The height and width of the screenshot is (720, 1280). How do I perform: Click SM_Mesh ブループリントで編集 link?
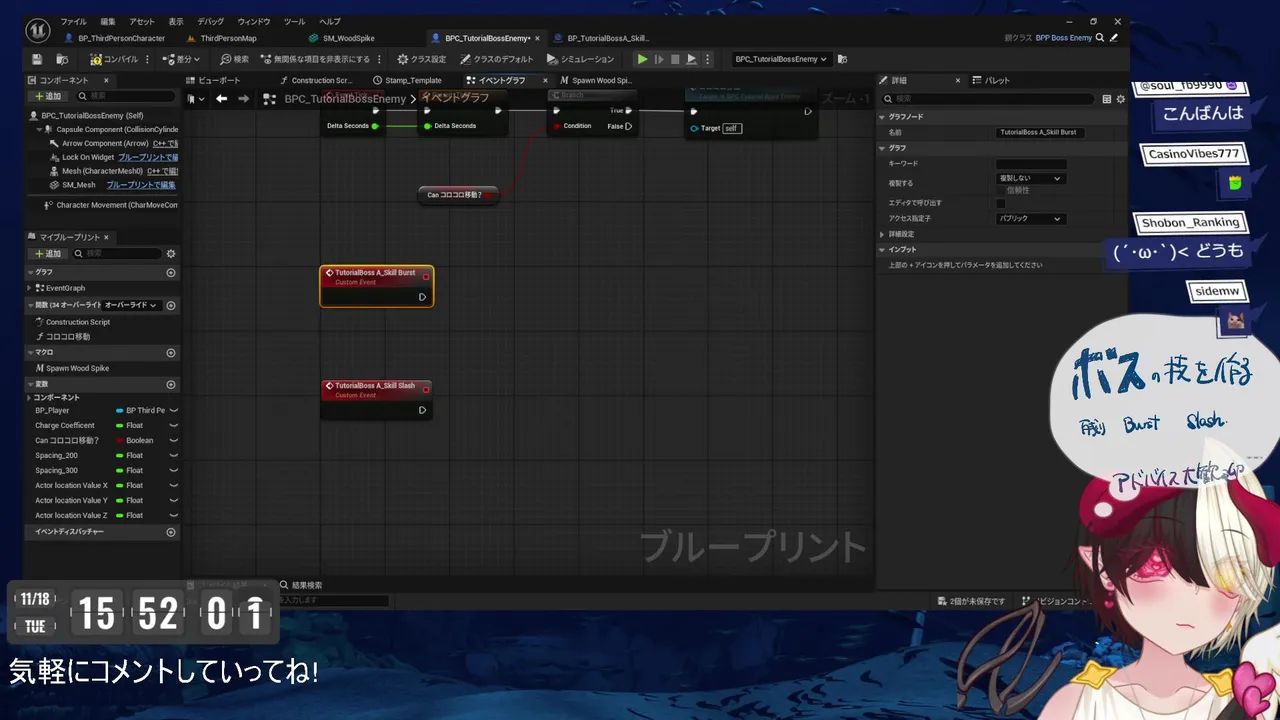click(x=141, y=185)
